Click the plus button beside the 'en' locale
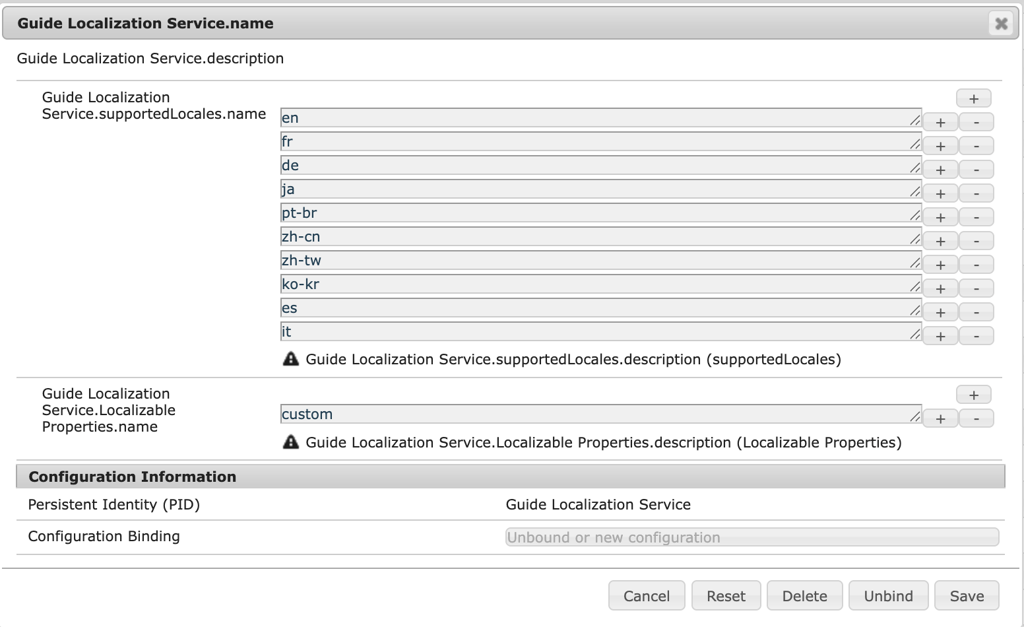The height and width of the screenshot is (627, 1024). pos(940,122)
